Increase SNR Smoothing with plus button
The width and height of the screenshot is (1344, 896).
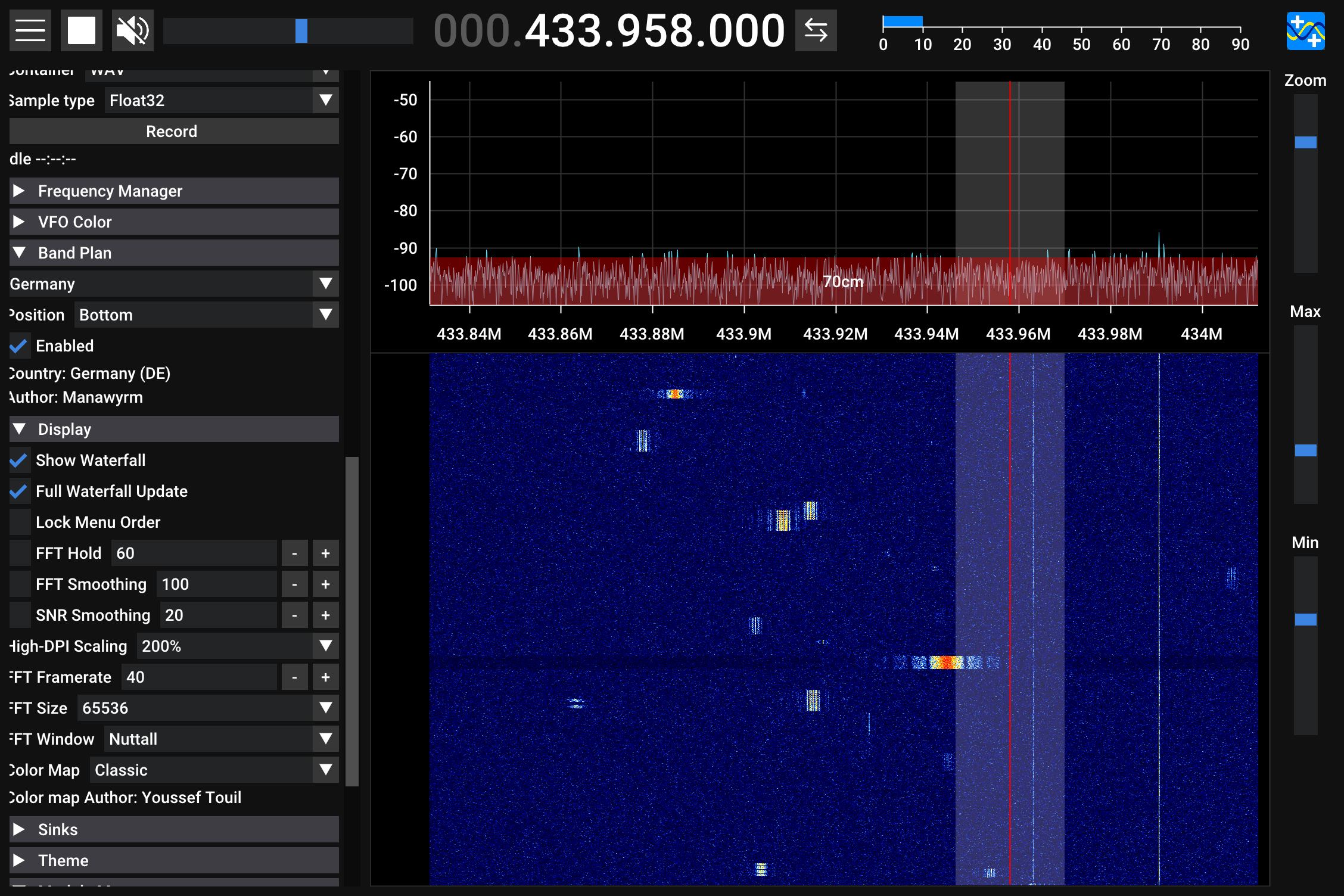[325, 615]
